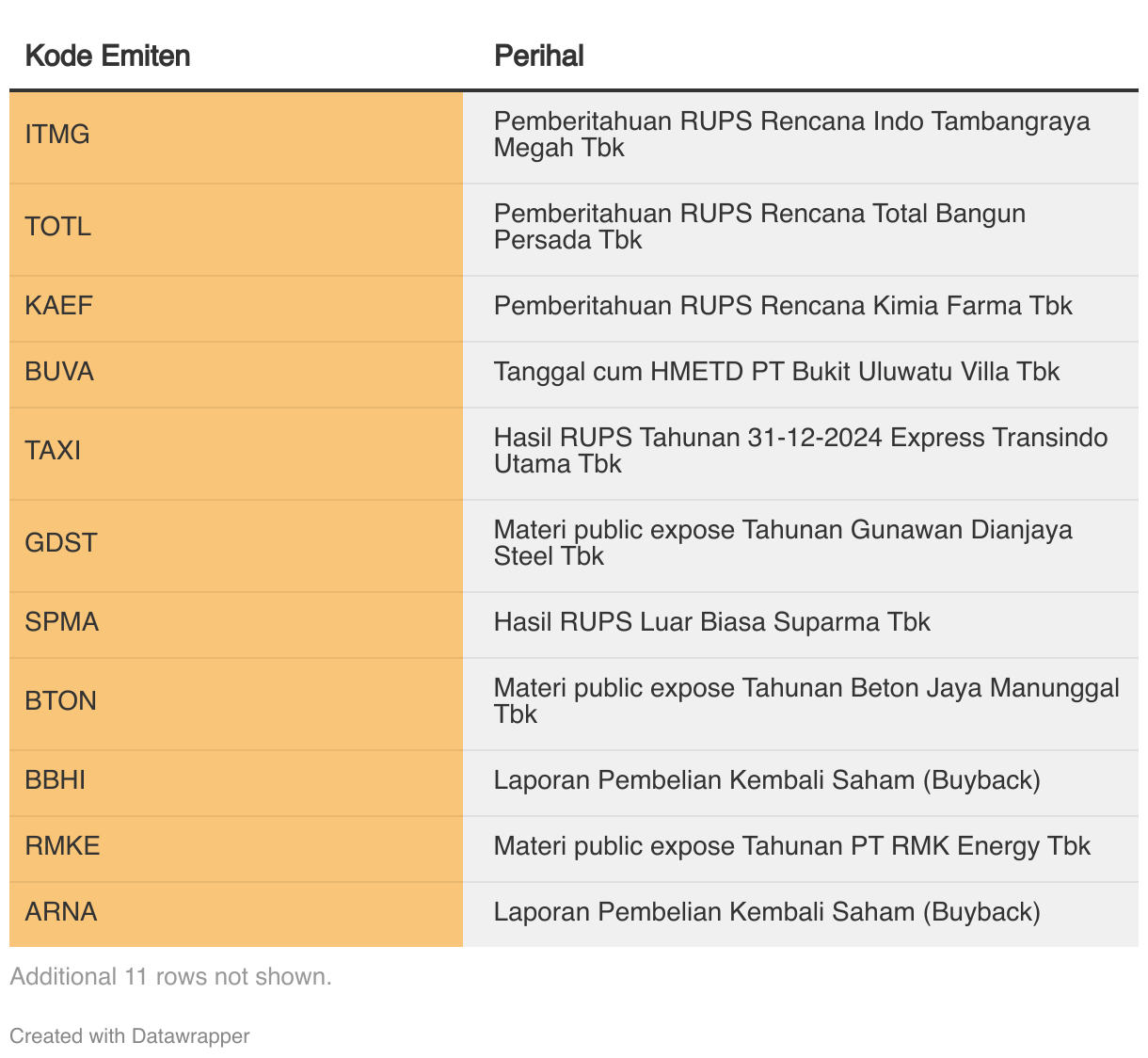Screen dimensions: 1148x1058
Task: Click the KAEF emiten code
Action: (58, 306)
